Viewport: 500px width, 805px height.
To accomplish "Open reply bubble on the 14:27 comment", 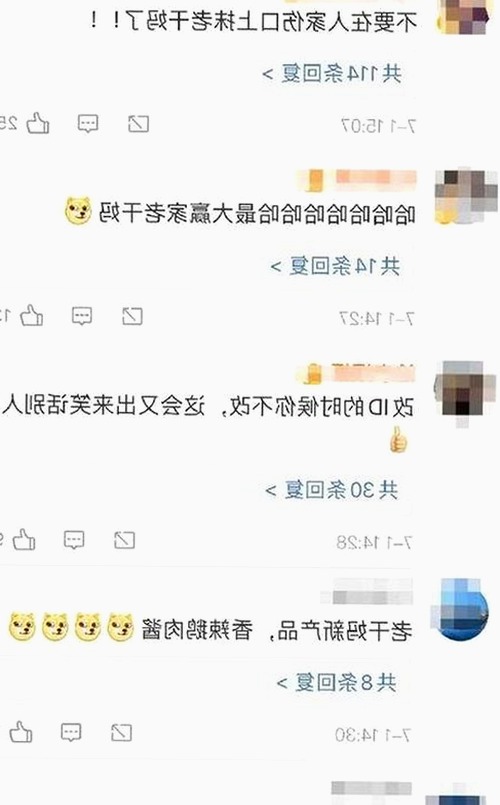I will point(82,316).
